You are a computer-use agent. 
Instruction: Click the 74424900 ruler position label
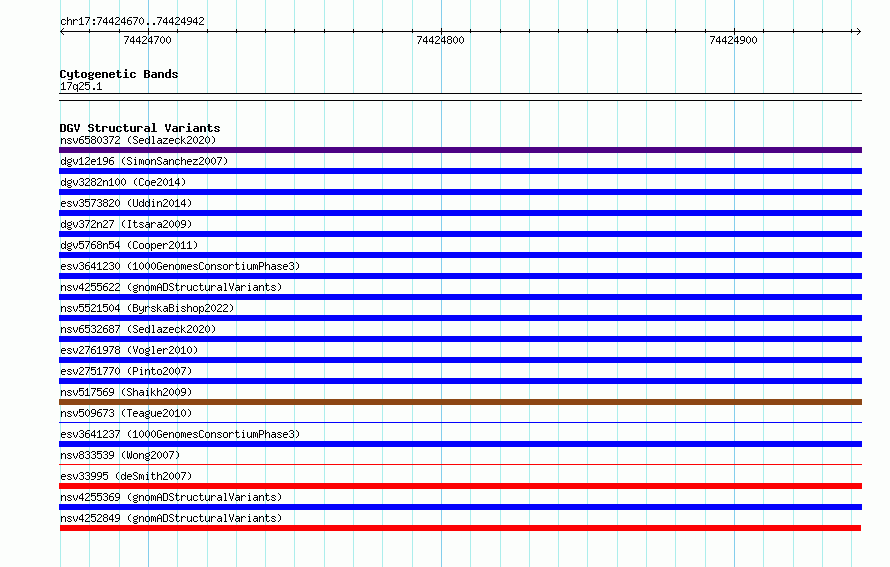click(x=733, y=40)
